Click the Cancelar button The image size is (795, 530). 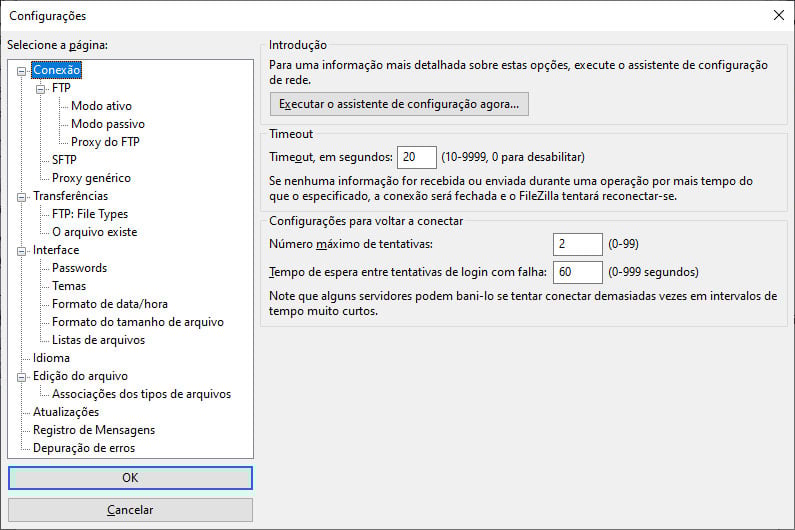coord(130,510)
